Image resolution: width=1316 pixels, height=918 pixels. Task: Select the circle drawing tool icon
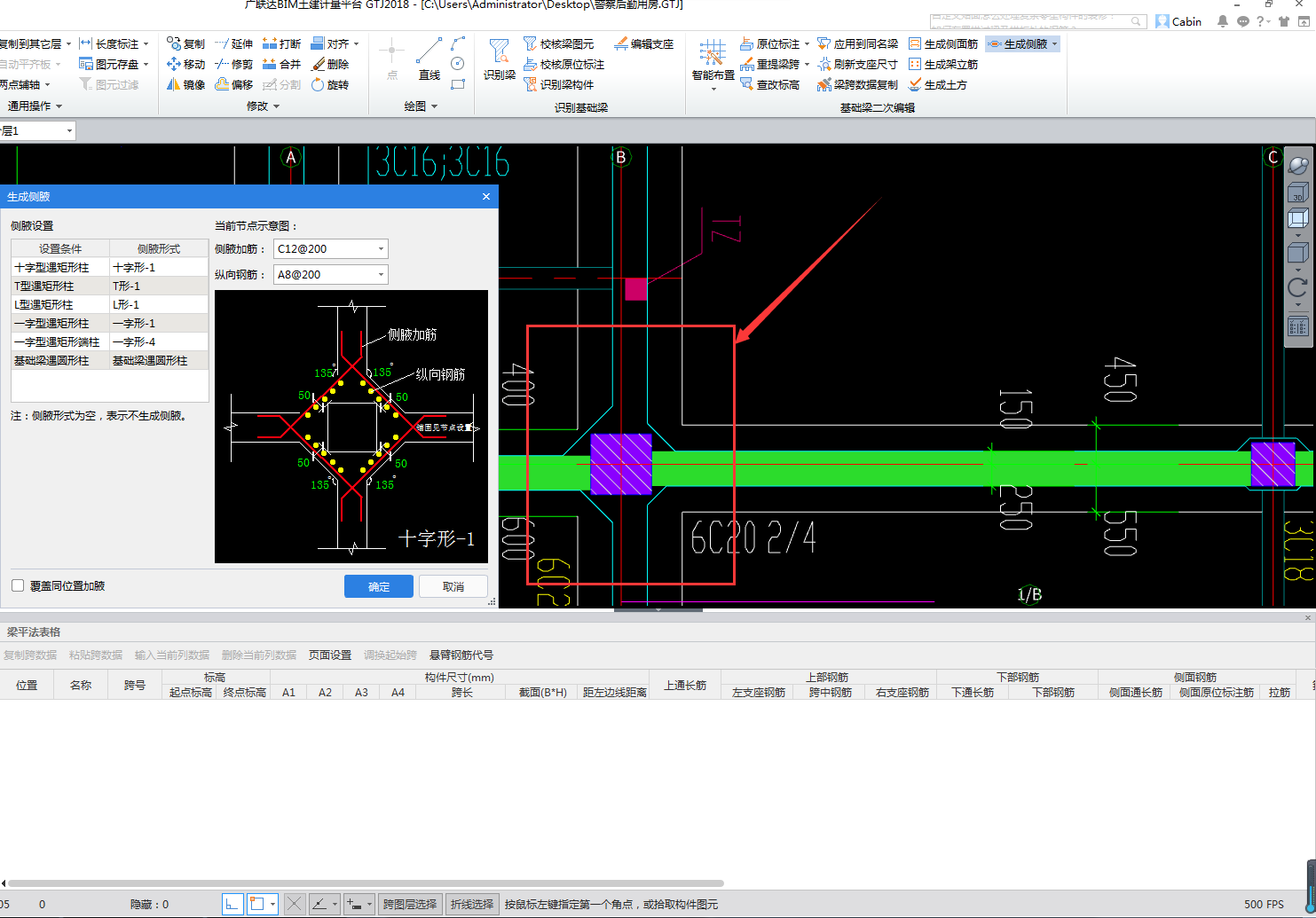(x=458, y=64)
